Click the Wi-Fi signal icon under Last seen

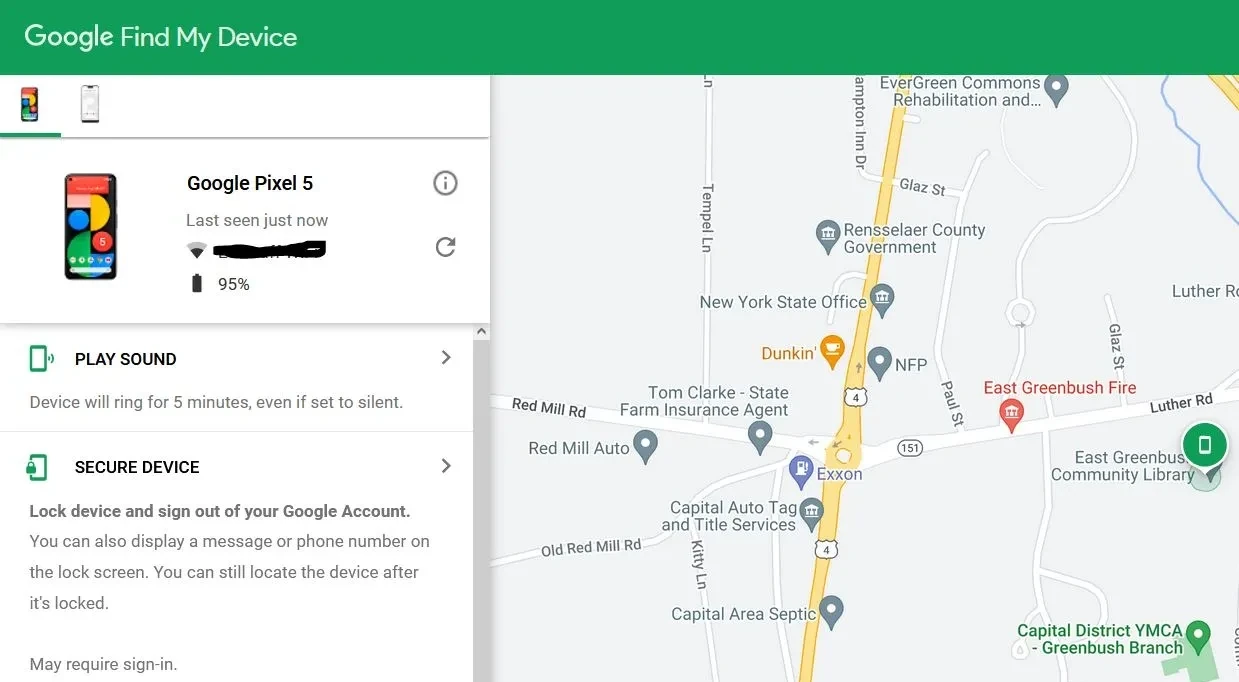point(197,250)
